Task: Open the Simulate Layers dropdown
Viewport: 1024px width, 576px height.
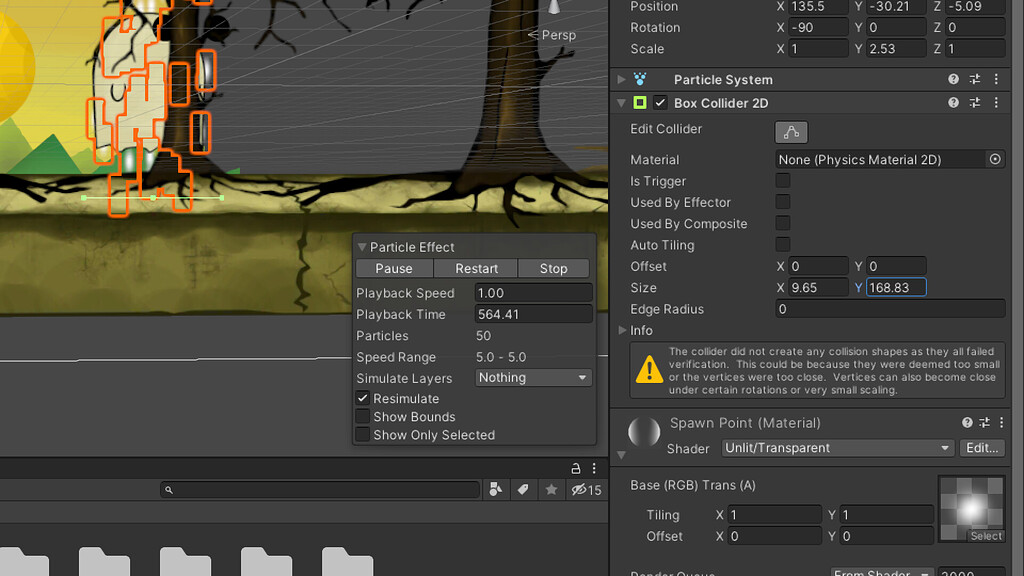Action: 532,378
